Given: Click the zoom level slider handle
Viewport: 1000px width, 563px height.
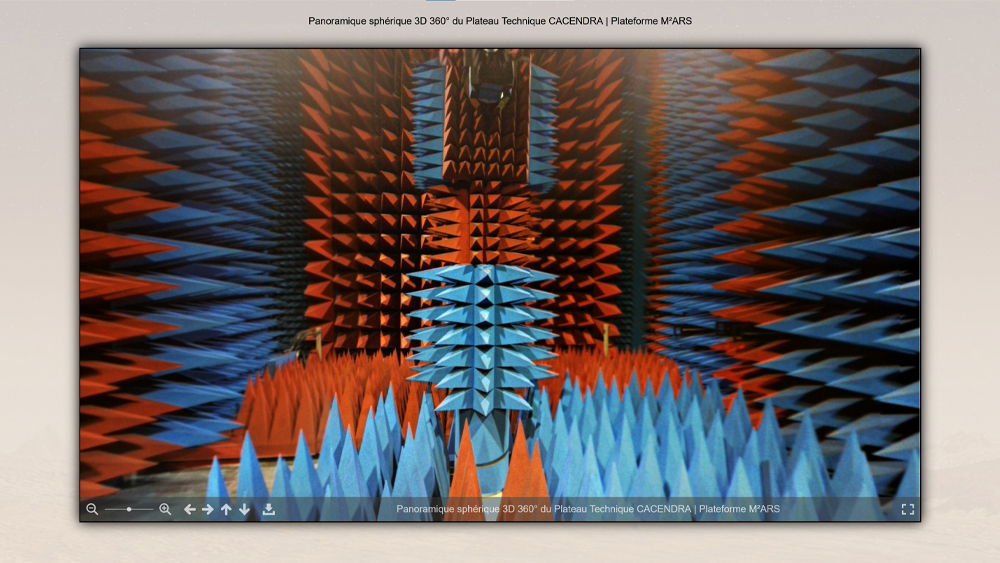Looking at the screenshot, I should (x=129, y=509).
